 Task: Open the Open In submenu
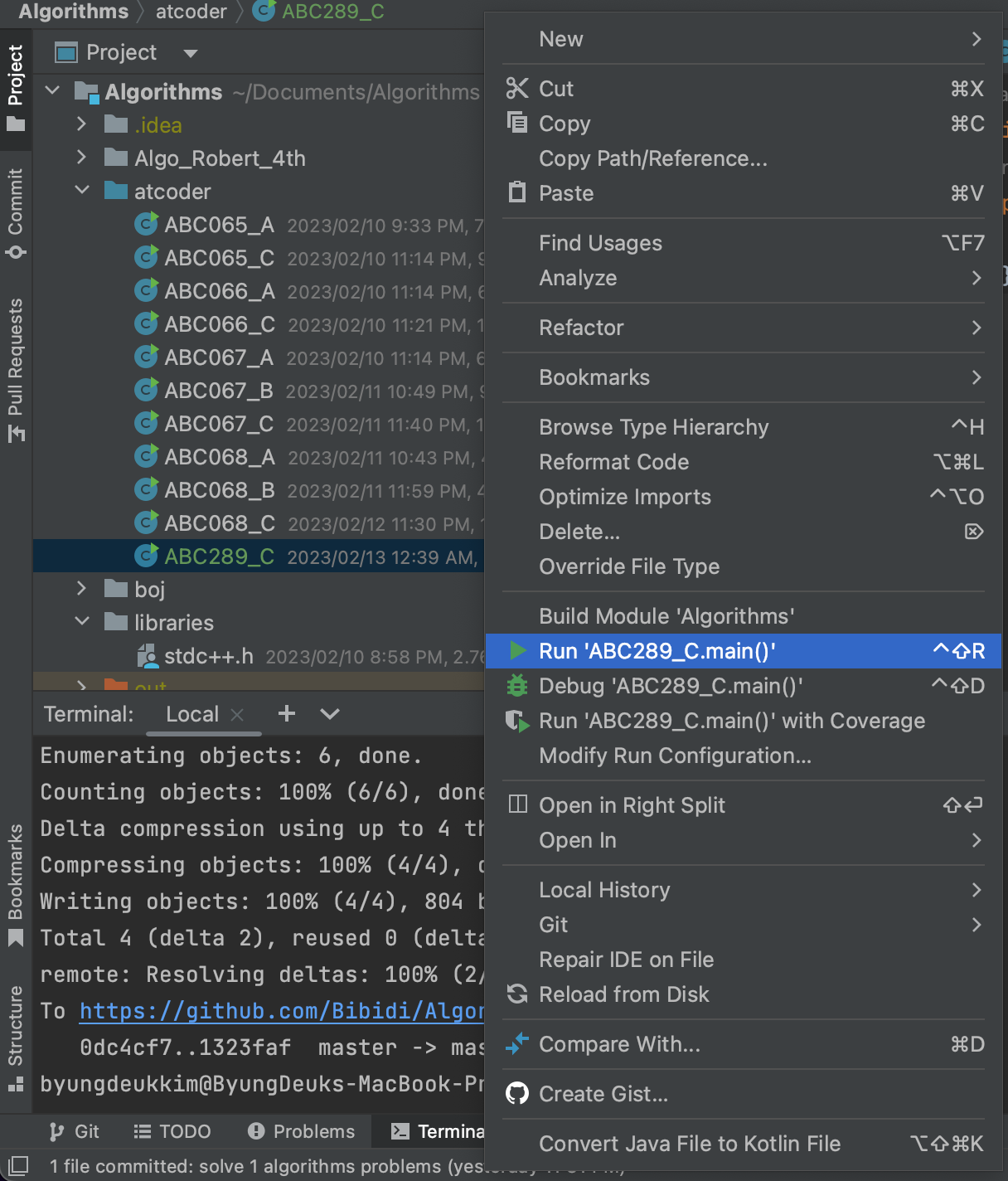tap(743, 840)
